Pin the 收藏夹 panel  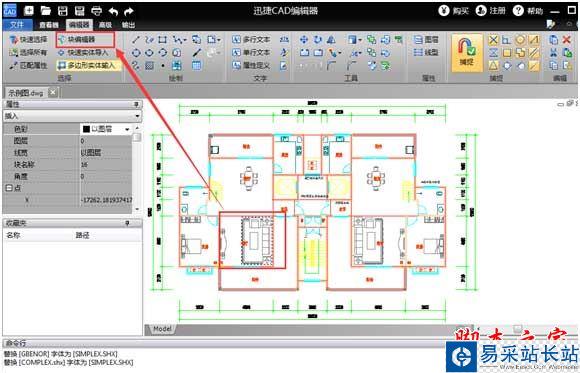point(127,223)
